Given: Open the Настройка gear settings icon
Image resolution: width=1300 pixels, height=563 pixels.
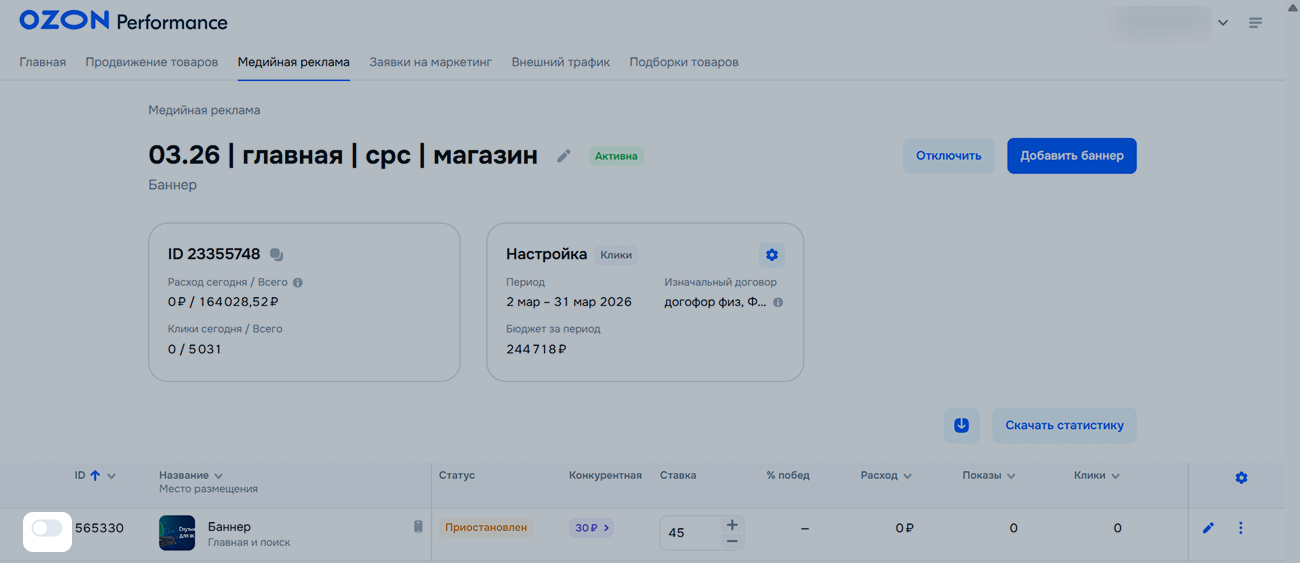Looking at the screenshot, I should (x=771, y=255).
